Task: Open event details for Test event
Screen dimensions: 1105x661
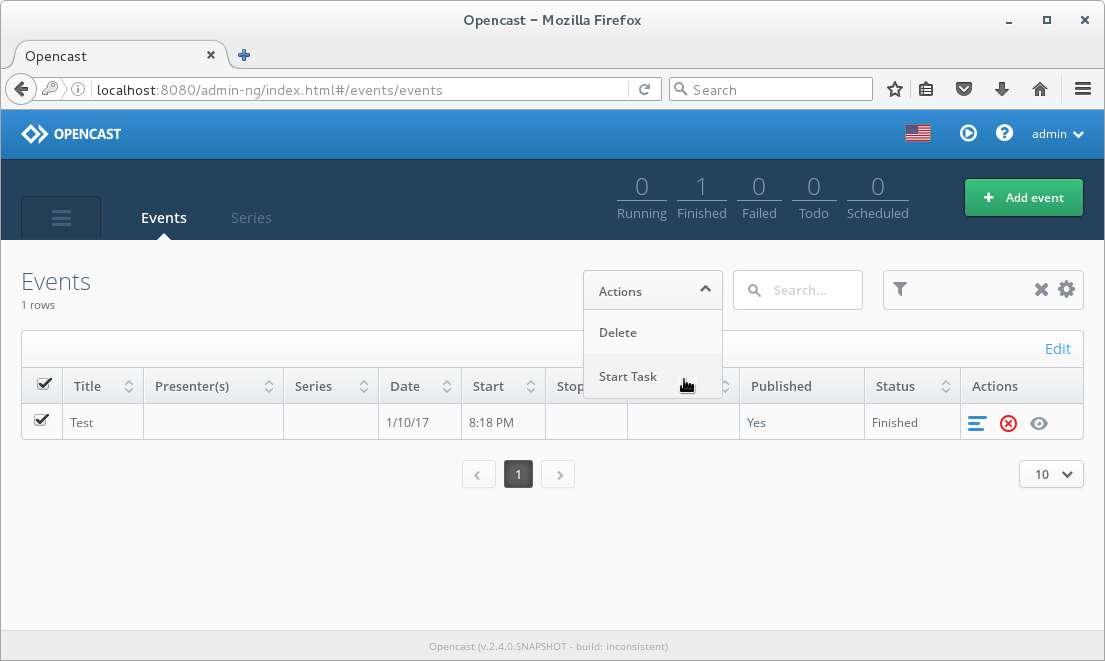Action: pos(977,424)
